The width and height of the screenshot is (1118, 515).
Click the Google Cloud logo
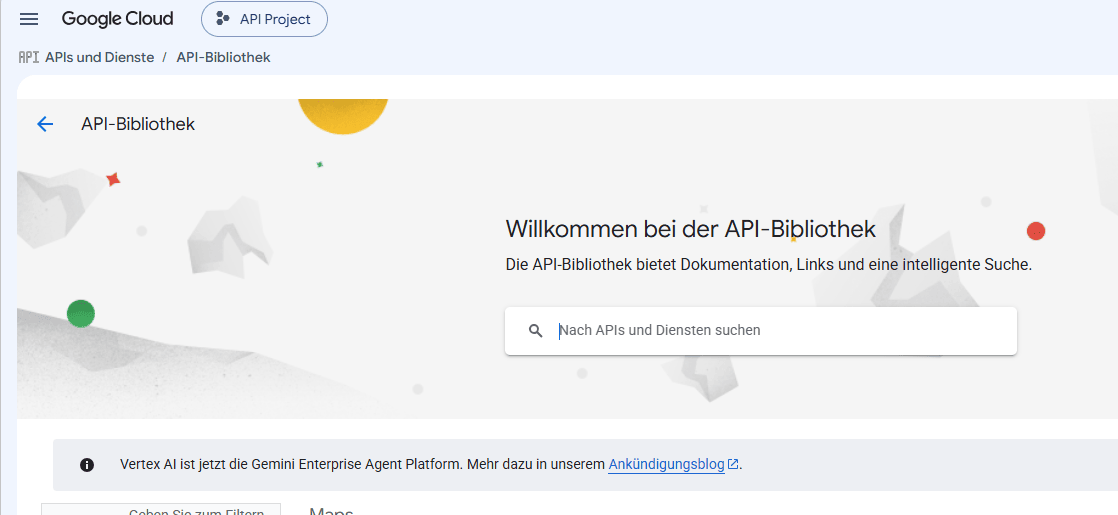118,19
